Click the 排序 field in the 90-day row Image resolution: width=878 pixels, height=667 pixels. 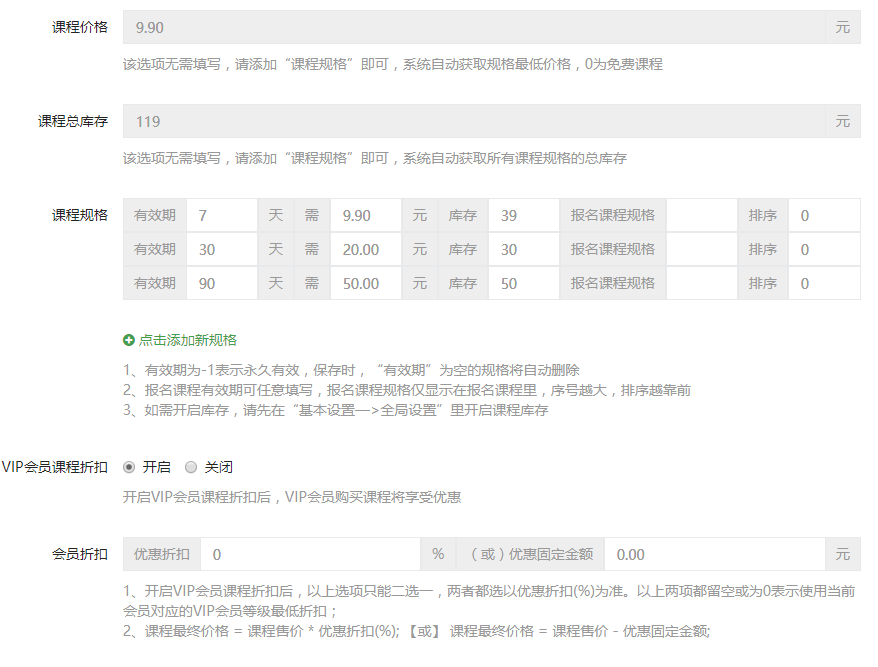824,283
